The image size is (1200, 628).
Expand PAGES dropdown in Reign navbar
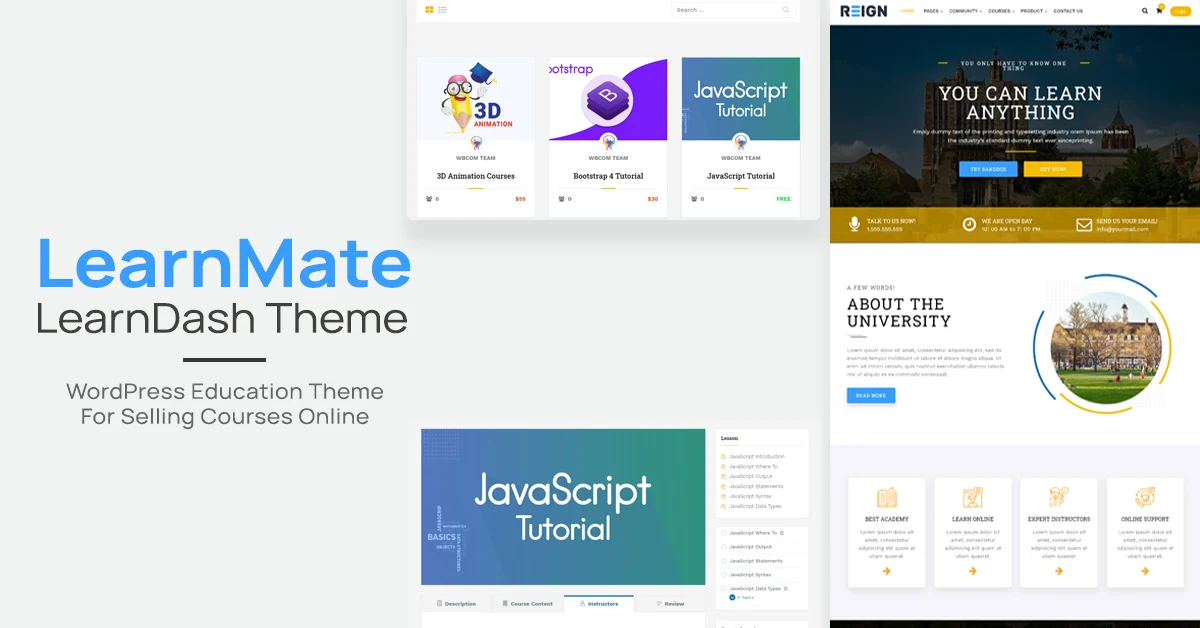tap(933, 11)
